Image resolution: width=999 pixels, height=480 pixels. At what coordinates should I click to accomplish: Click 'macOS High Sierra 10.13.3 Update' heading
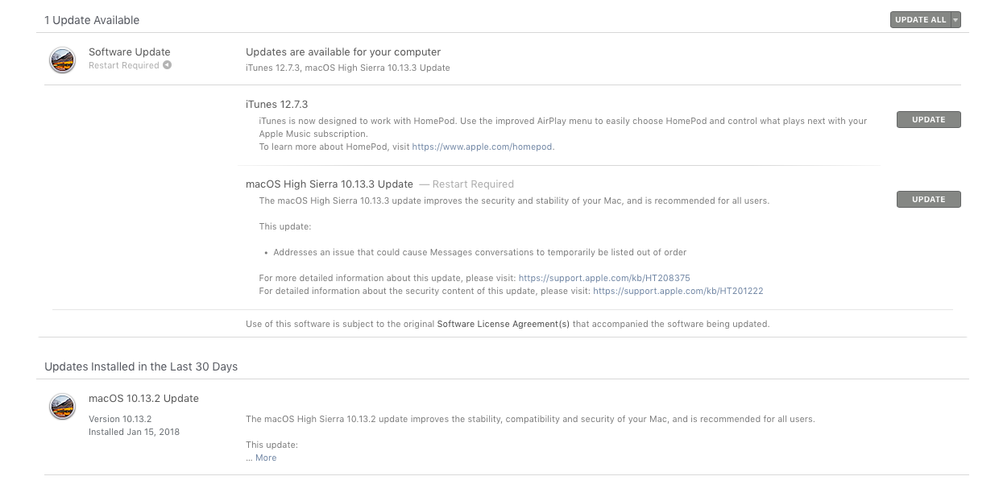pos(329,184)
